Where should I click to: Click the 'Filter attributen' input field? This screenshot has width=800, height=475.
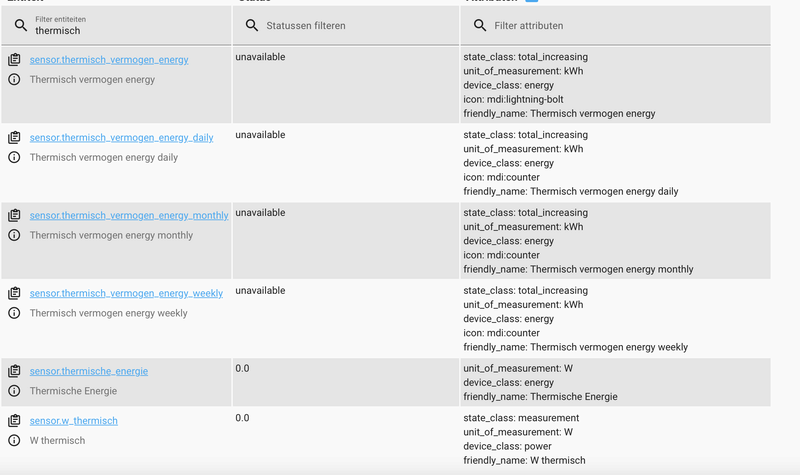tap(625, 26)
